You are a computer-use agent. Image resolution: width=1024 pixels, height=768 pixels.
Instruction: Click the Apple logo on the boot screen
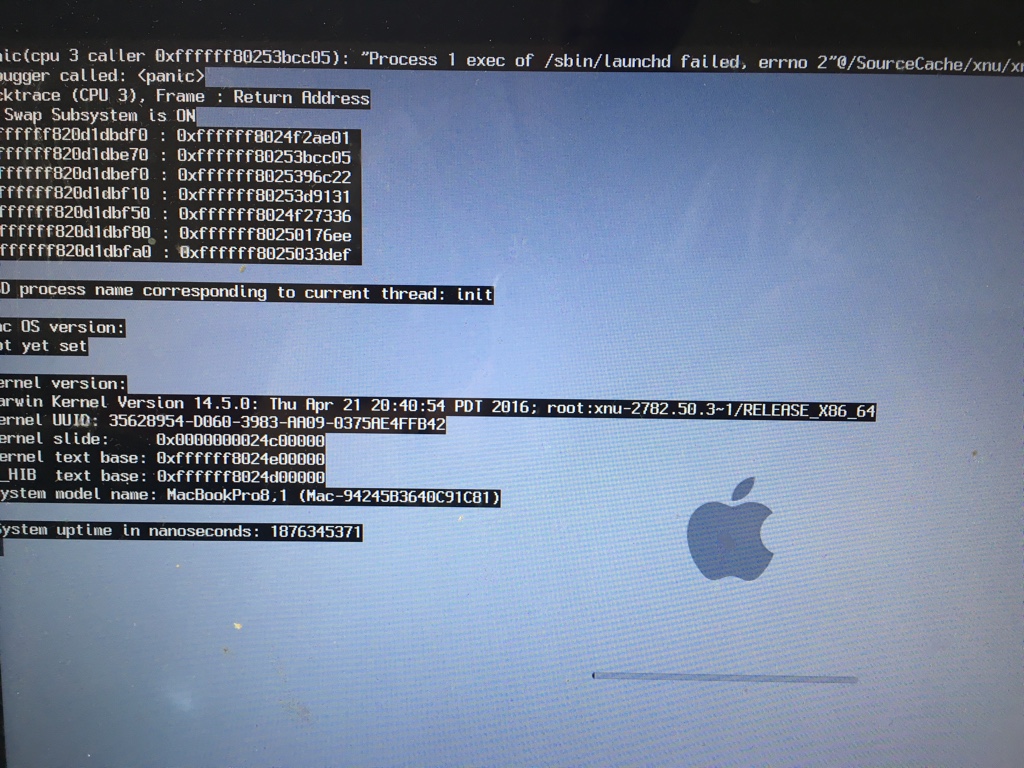click(x=730, y=530)
